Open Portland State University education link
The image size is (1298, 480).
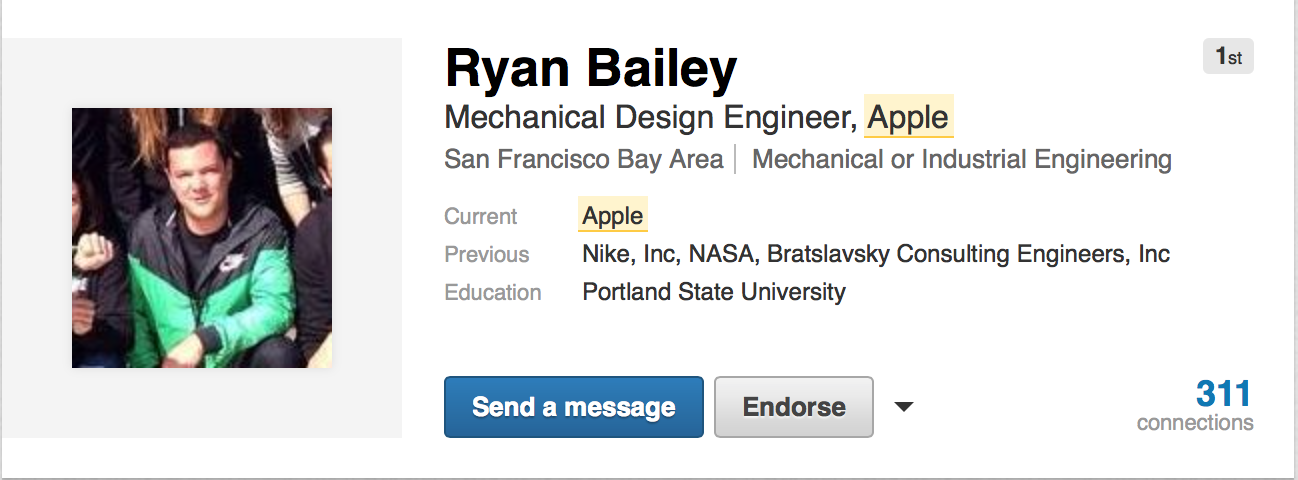click(714, 292)
